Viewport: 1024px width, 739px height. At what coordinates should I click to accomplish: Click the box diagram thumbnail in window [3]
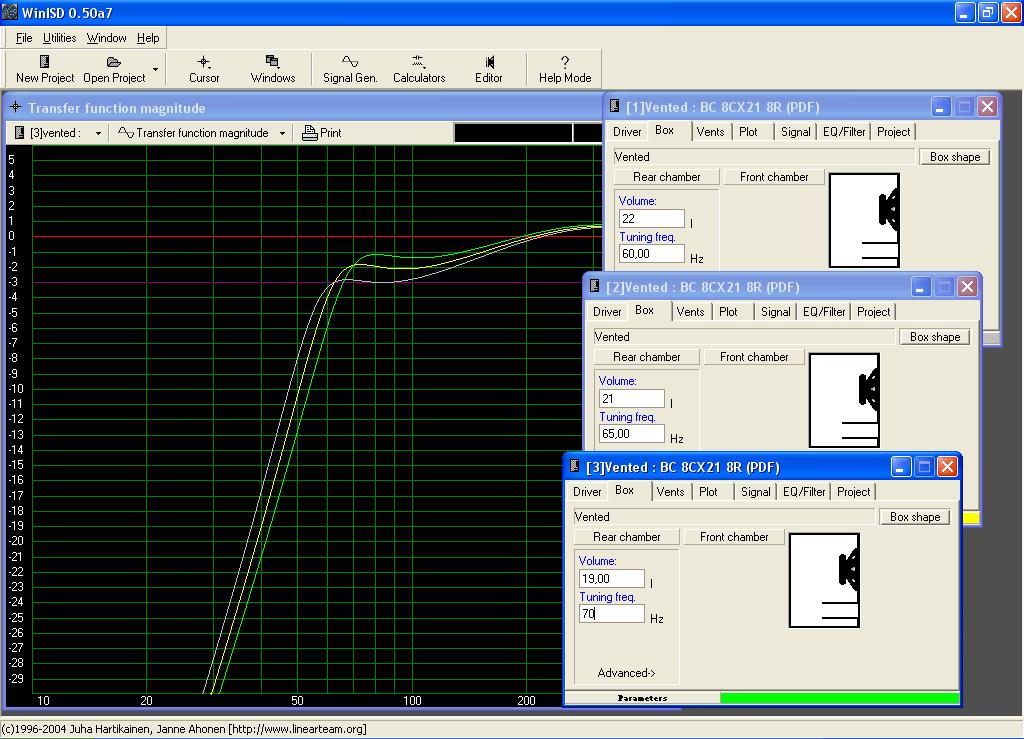point(824,580)
